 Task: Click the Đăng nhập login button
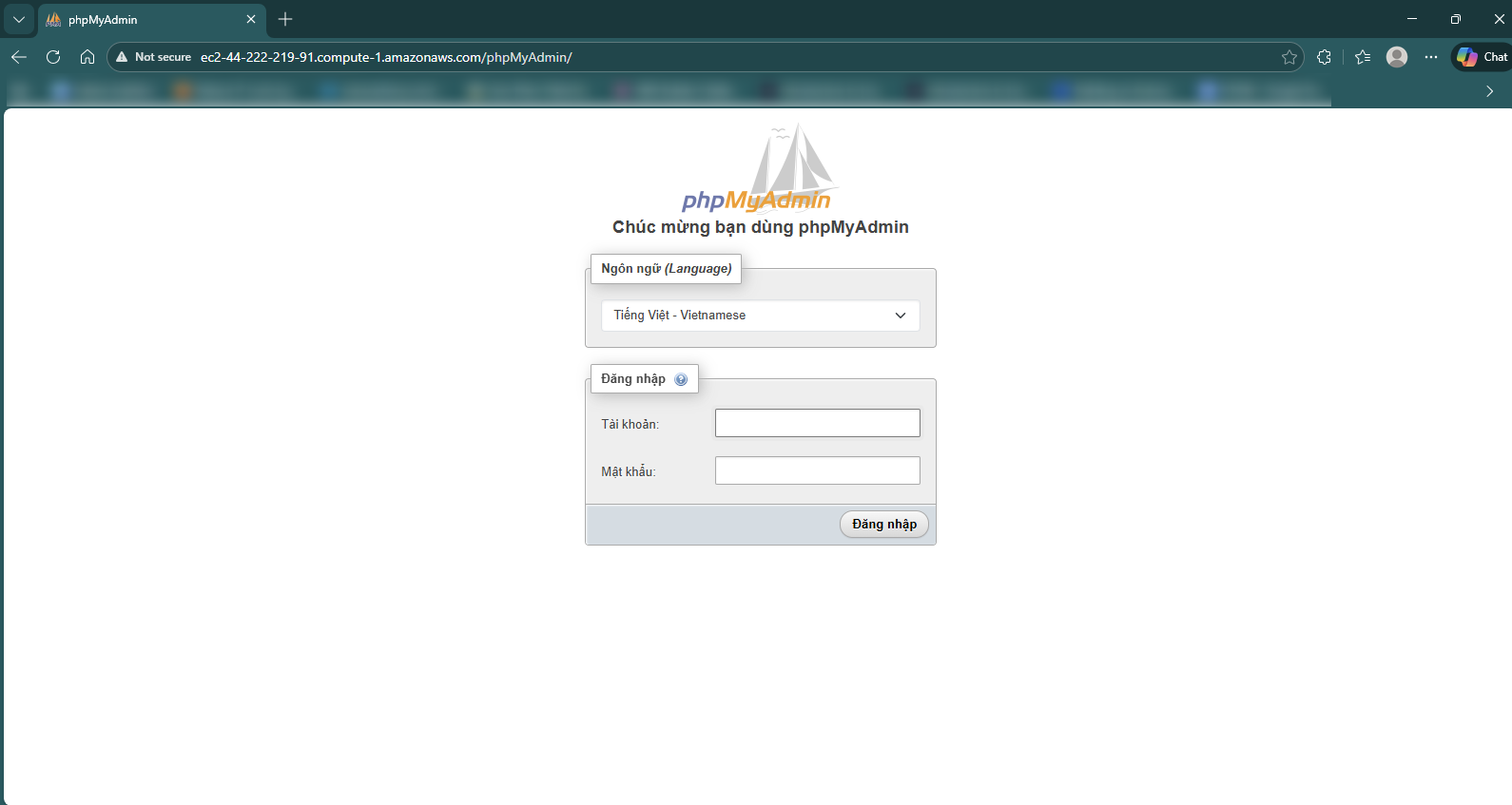tap(884, 525)
